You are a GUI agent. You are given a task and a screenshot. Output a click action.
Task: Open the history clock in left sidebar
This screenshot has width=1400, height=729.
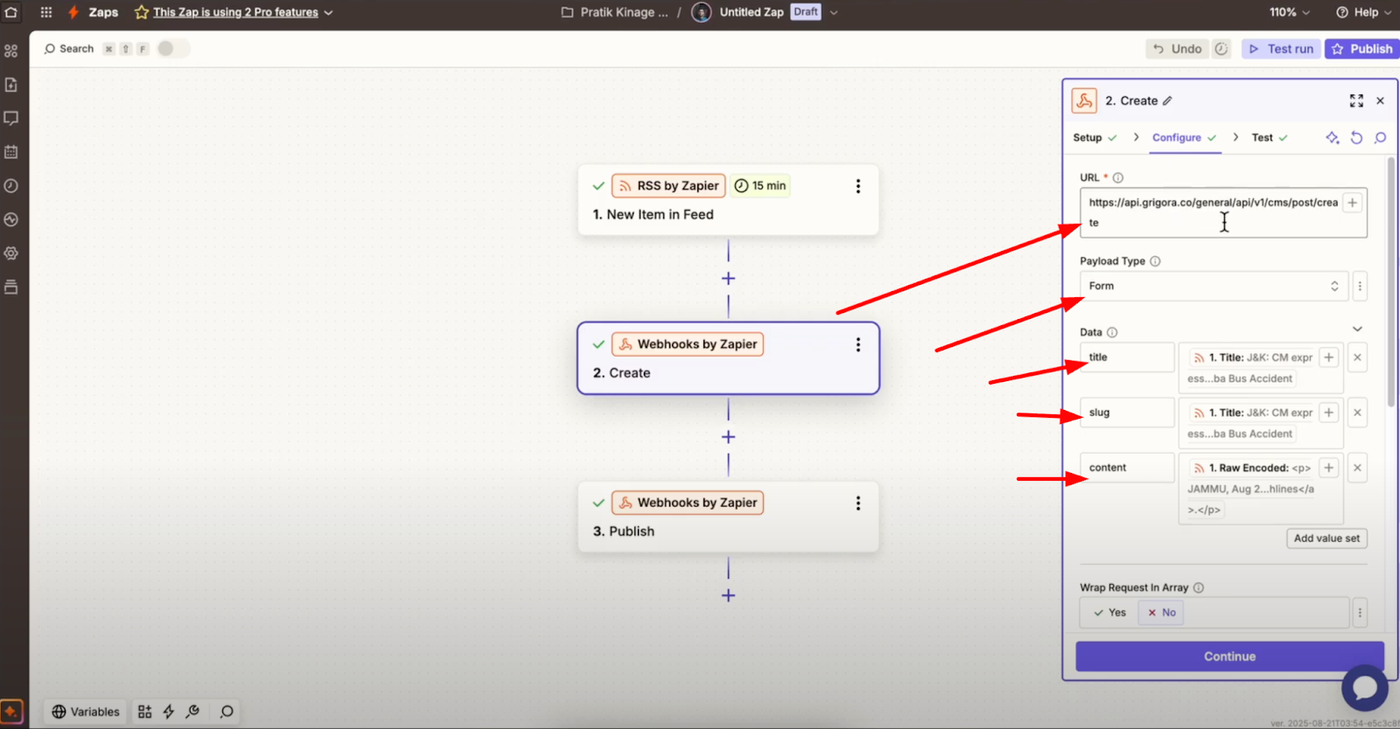(x=11, y=186)
